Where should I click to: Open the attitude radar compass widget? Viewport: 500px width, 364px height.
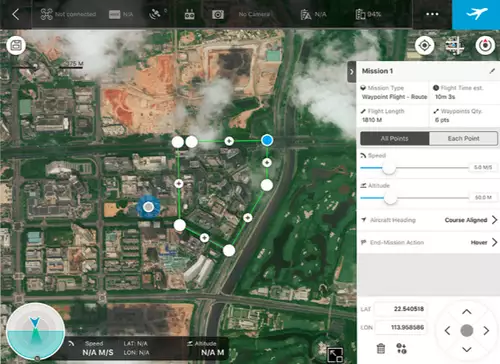(36, 331)
